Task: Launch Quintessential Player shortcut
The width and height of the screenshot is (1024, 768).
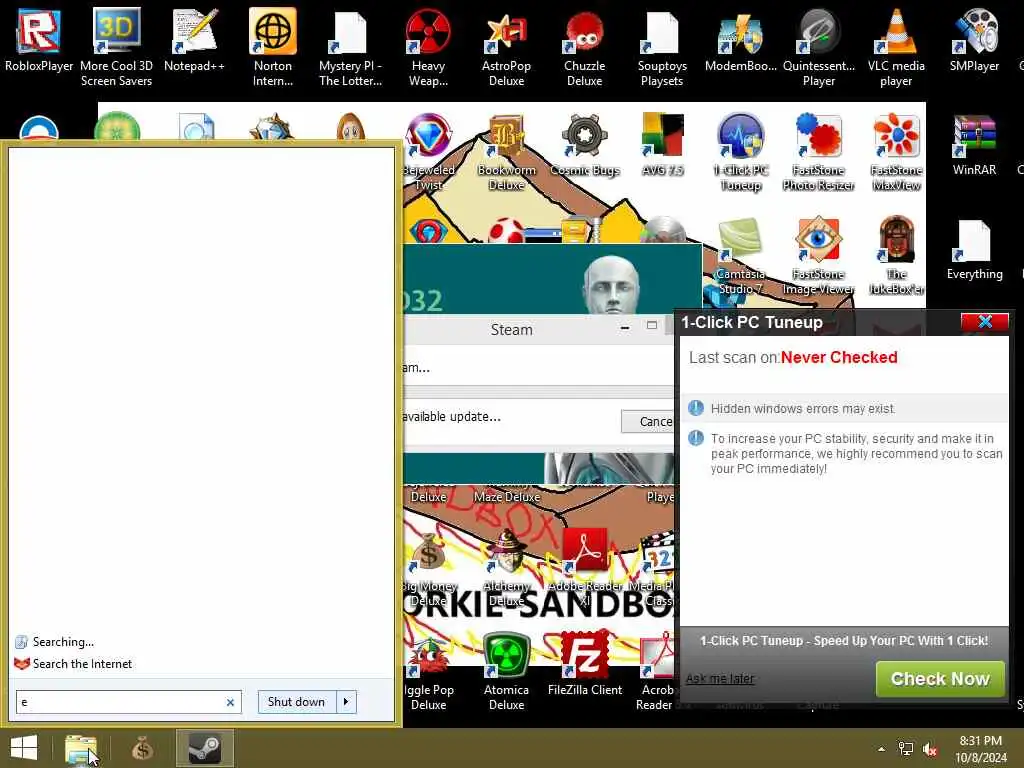Action: tap(818, 48)
